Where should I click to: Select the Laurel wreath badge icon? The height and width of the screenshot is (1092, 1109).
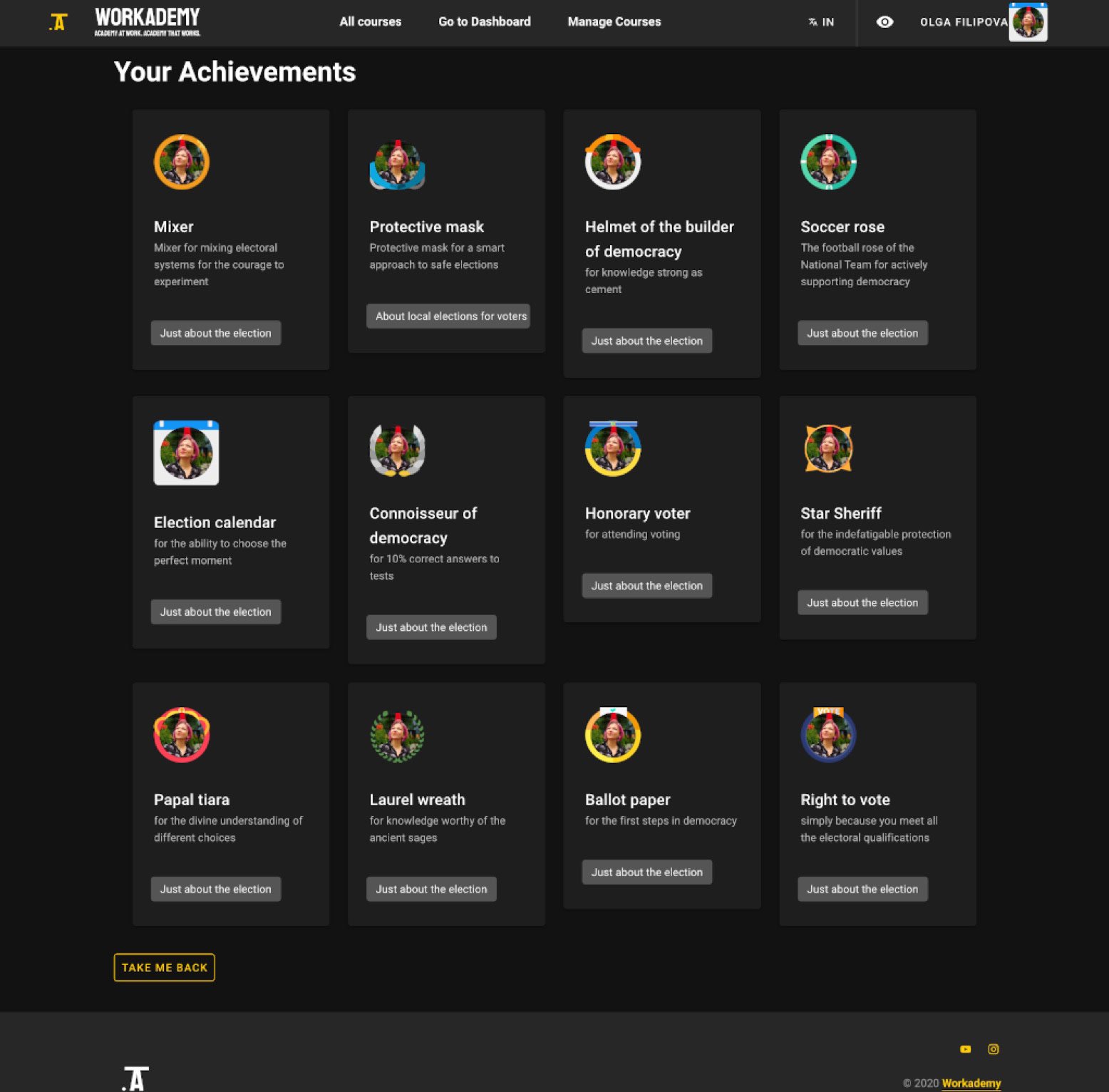(397, 736)
